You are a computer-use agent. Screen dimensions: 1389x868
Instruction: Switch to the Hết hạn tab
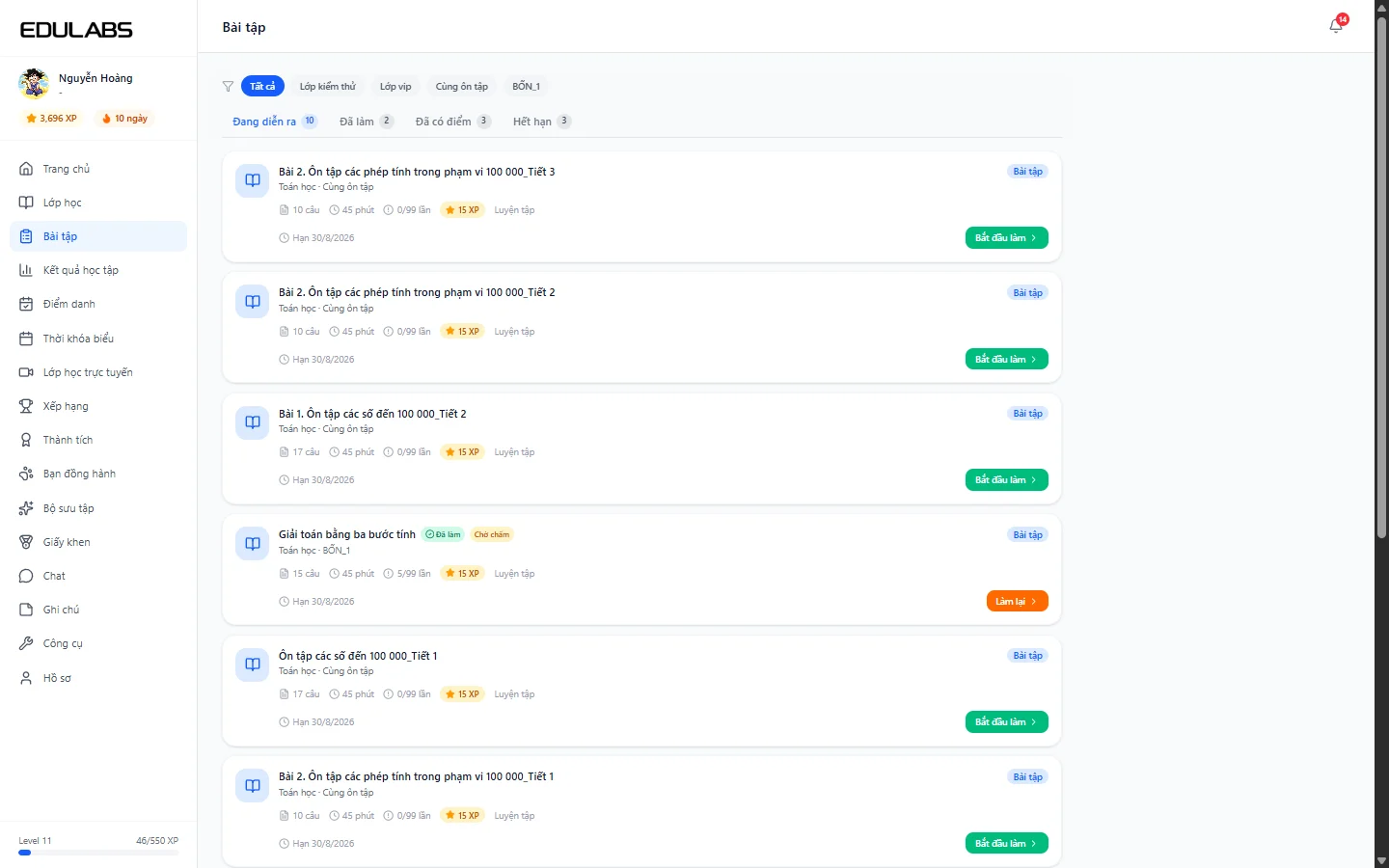tap(542, 122)
